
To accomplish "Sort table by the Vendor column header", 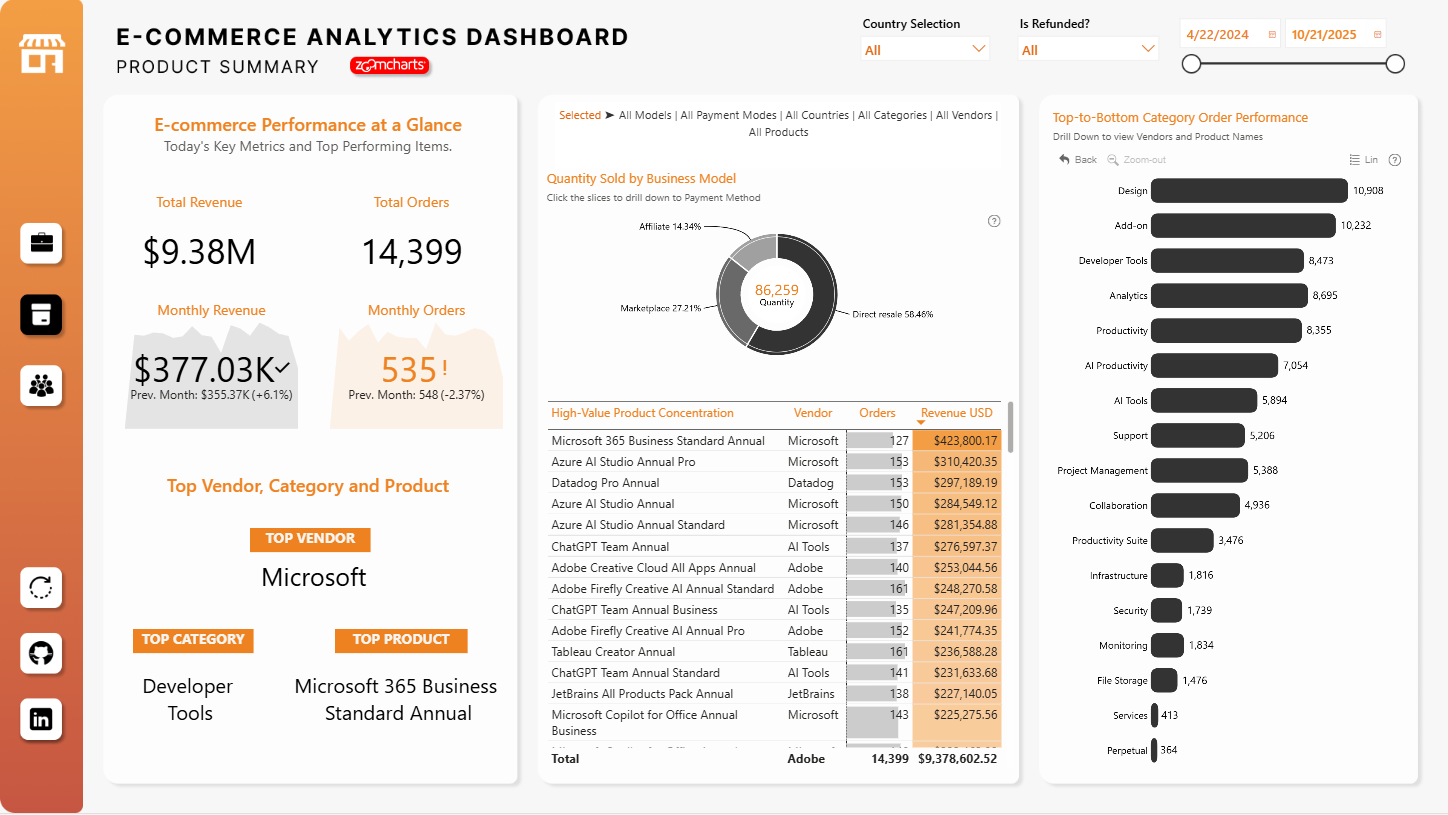I will coord(813,413).
